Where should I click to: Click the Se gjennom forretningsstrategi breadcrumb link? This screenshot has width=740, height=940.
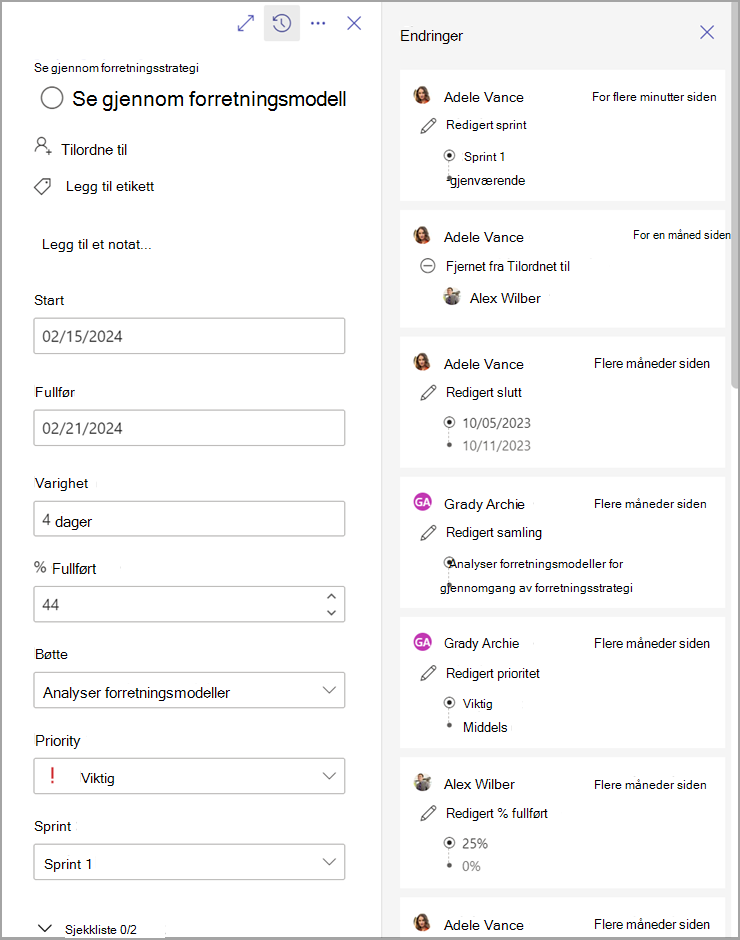pyautogui.click(x=116, y=68)
